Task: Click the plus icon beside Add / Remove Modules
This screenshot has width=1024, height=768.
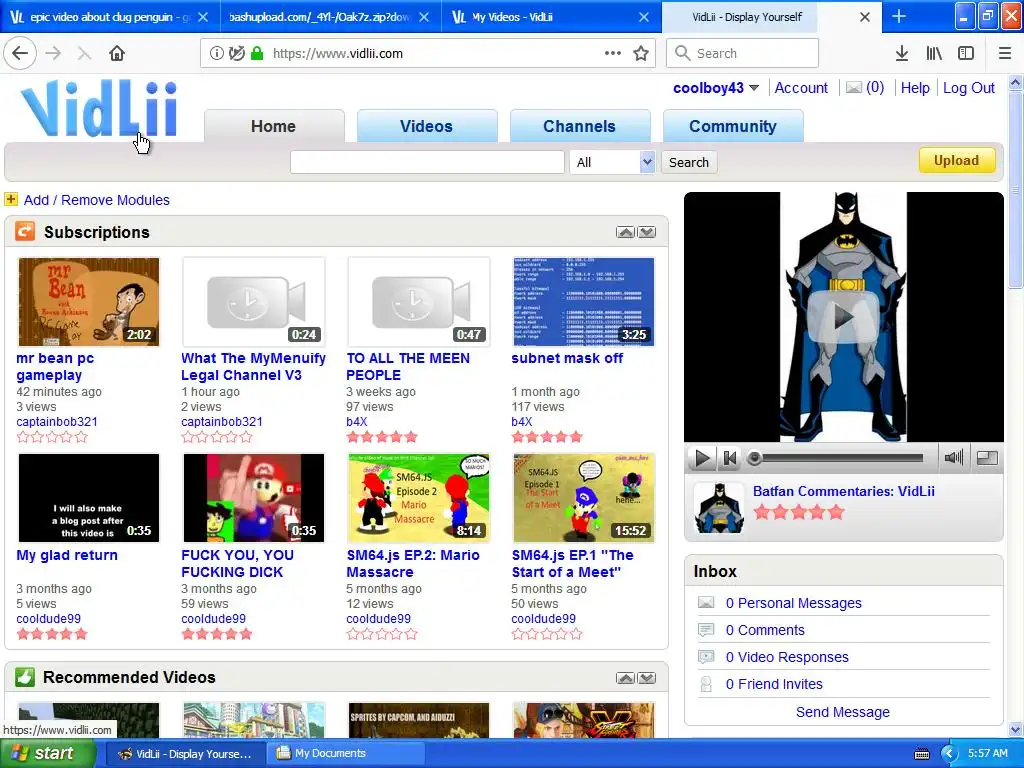Action: [11, 199]
